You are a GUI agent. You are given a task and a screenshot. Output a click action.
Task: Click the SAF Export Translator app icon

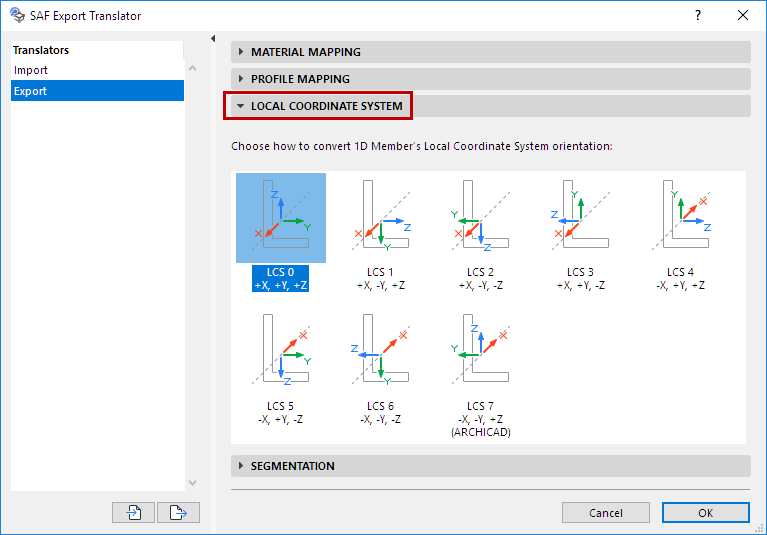[x=17, y=15]
